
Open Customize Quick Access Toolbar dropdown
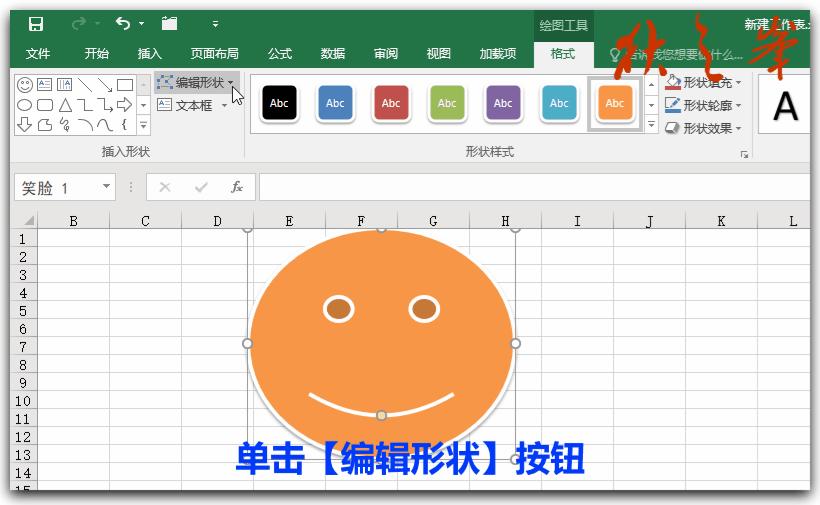coord(215,24)
